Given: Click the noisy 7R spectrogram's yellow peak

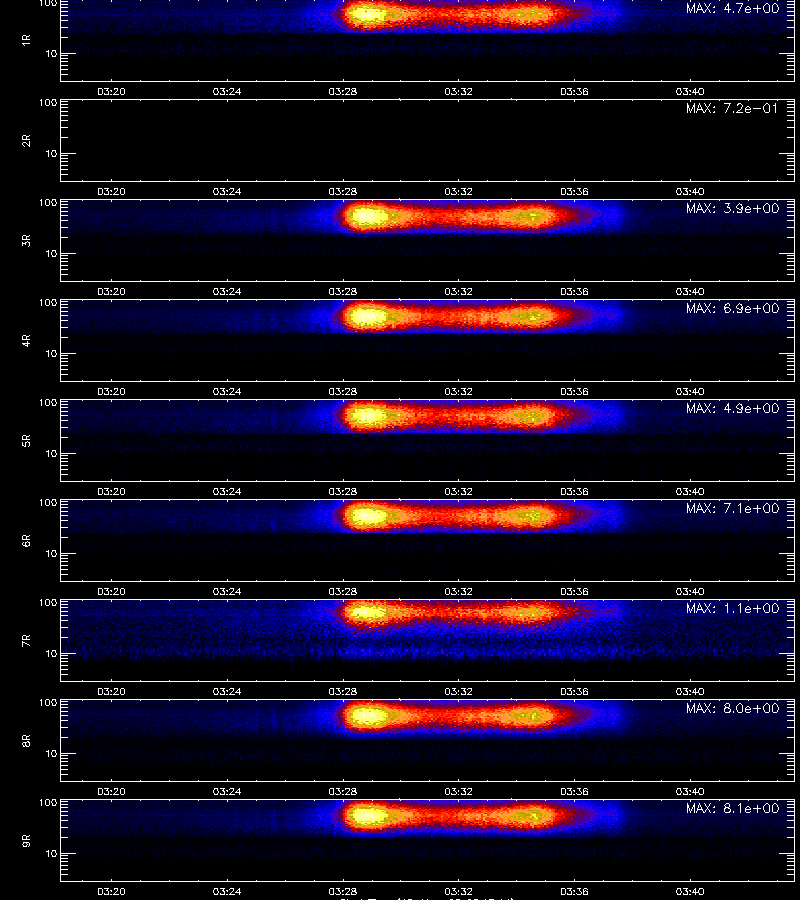Looking at the screenshot, I should click(x=367, y=613).
